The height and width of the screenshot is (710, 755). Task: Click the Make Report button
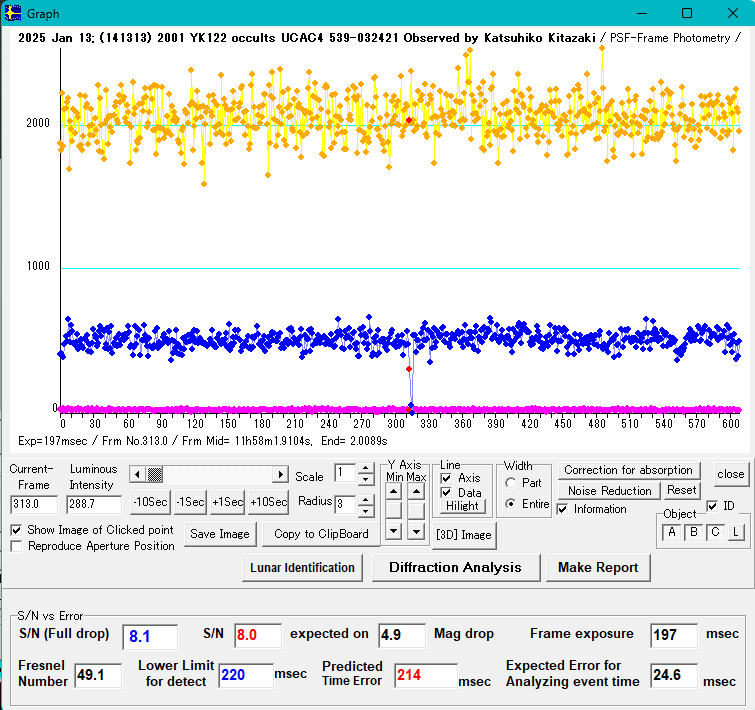pyautogui.click(x=598, y=568)
